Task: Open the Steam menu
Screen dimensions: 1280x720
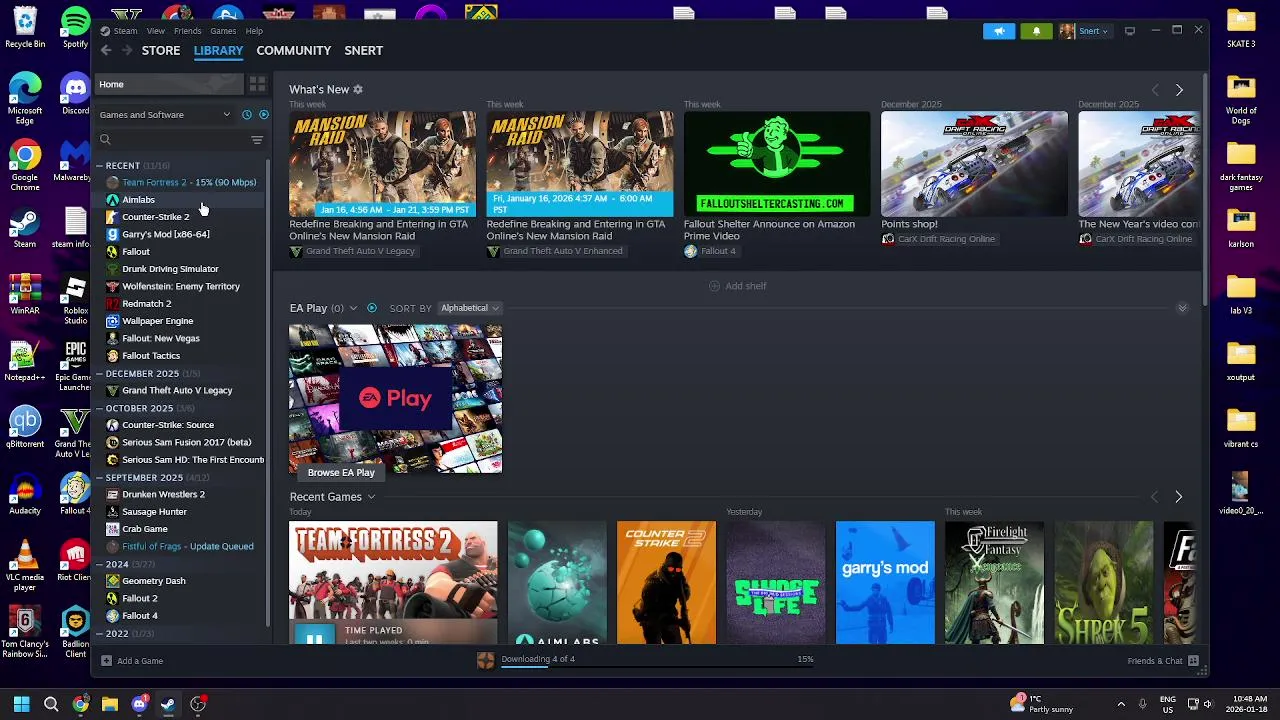Action: tap(125, 31)
